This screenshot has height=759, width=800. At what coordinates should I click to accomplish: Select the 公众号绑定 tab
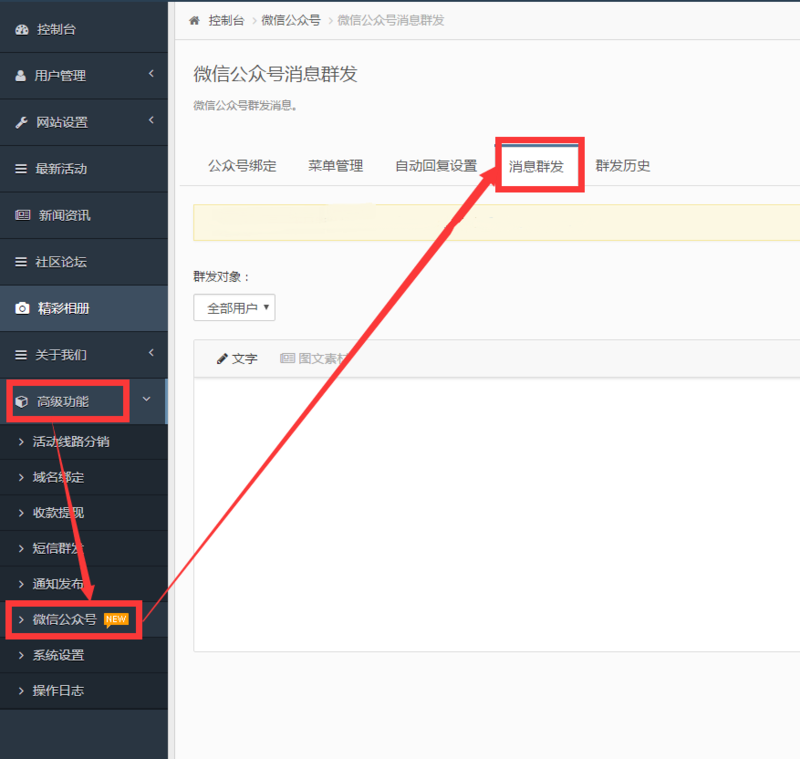coord(244,165)
